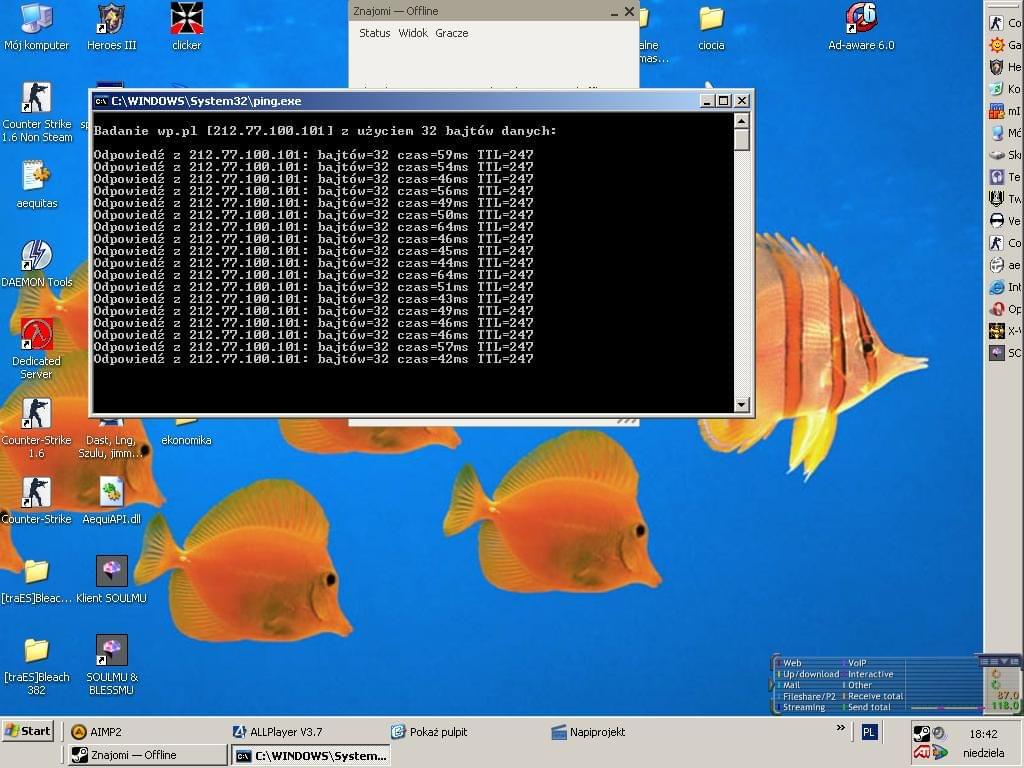The image size is (1024, 768).
Task: Click the mIRC 'mI' sidebar icon
Action: [997, 111]
